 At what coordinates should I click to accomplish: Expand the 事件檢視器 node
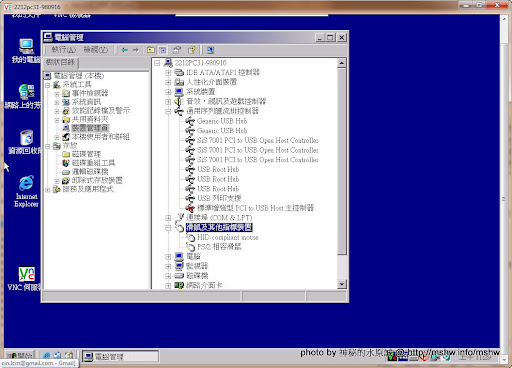pos(57,94)
